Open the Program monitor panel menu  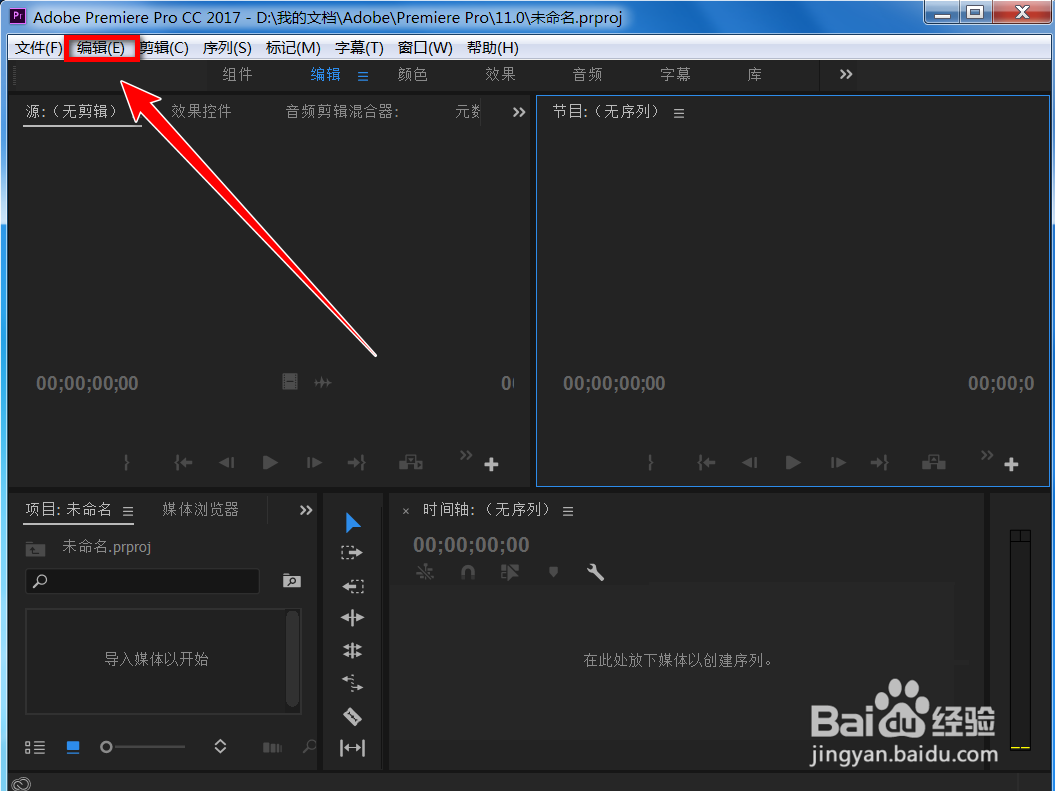(x=679, y=114)
